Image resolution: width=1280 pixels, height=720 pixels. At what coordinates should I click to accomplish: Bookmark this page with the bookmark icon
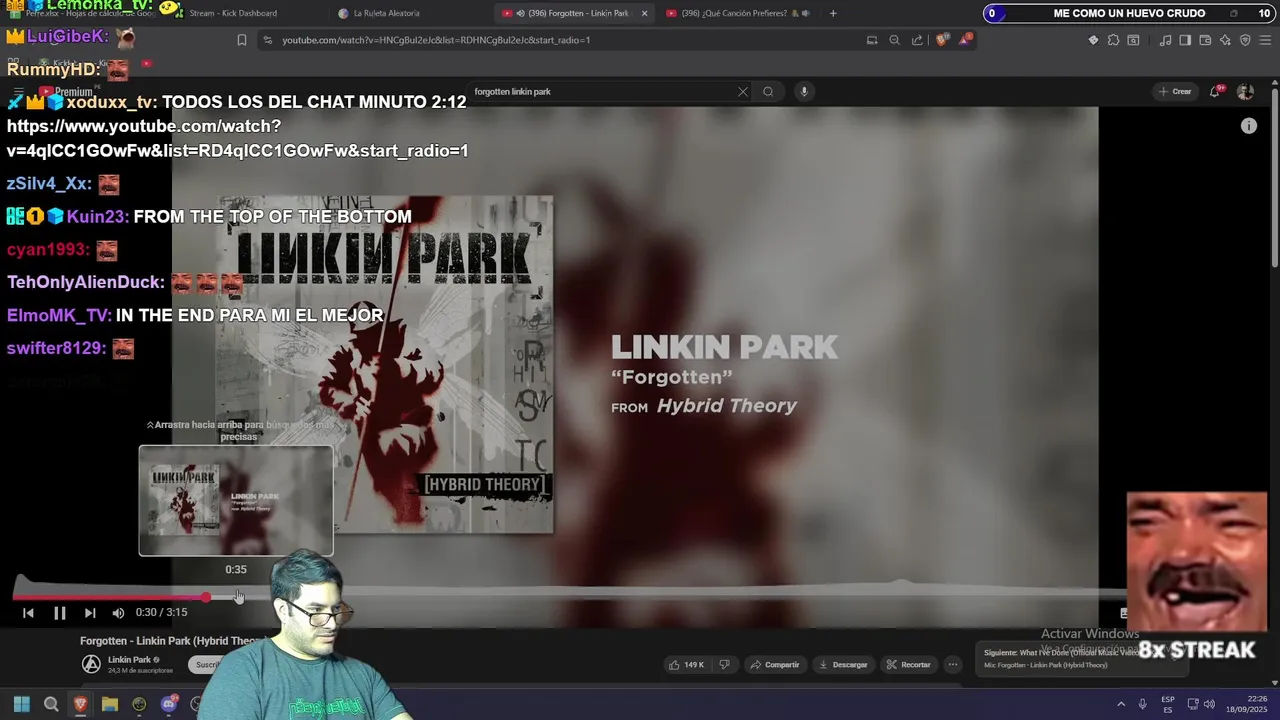pos(241,40)
